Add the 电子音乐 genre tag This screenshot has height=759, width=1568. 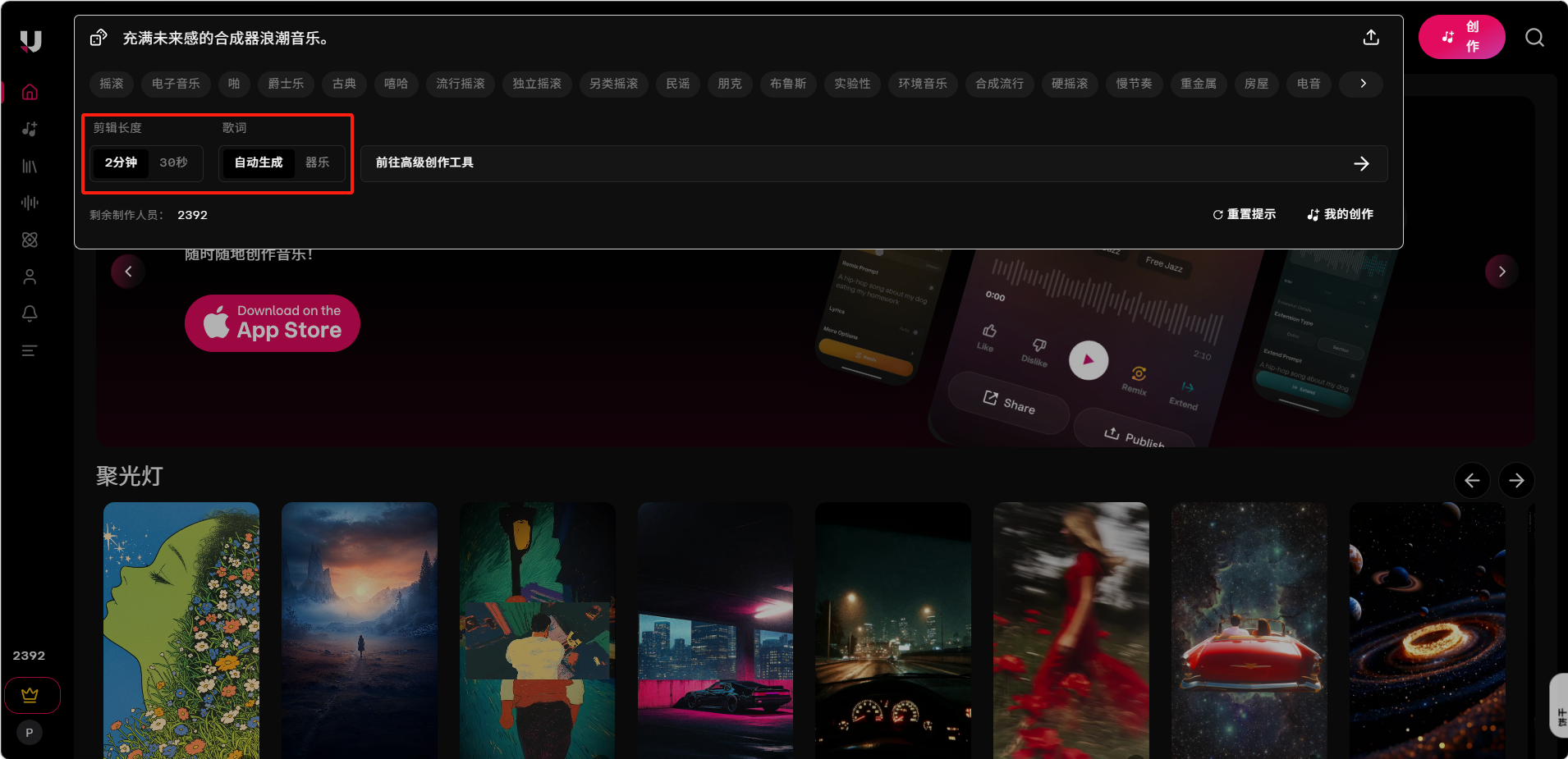pyautogui.click(x=176, y=84)
